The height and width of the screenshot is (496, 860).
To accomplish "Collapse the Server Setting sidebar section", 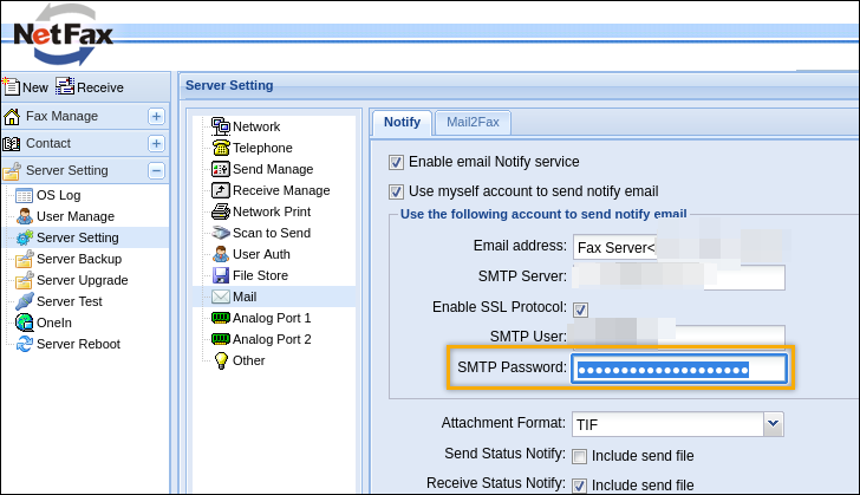I will 156,171.
